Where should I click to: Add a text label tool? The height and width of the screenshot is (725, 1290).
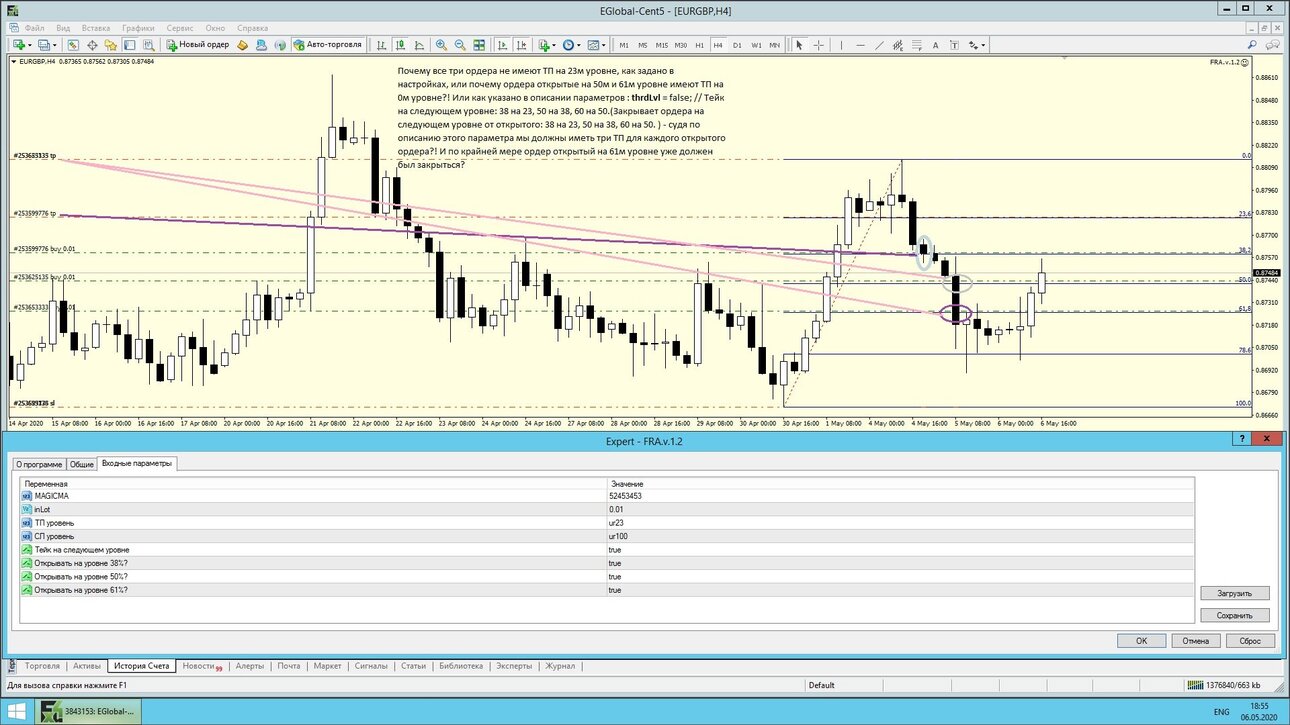[x=935, y=45]
